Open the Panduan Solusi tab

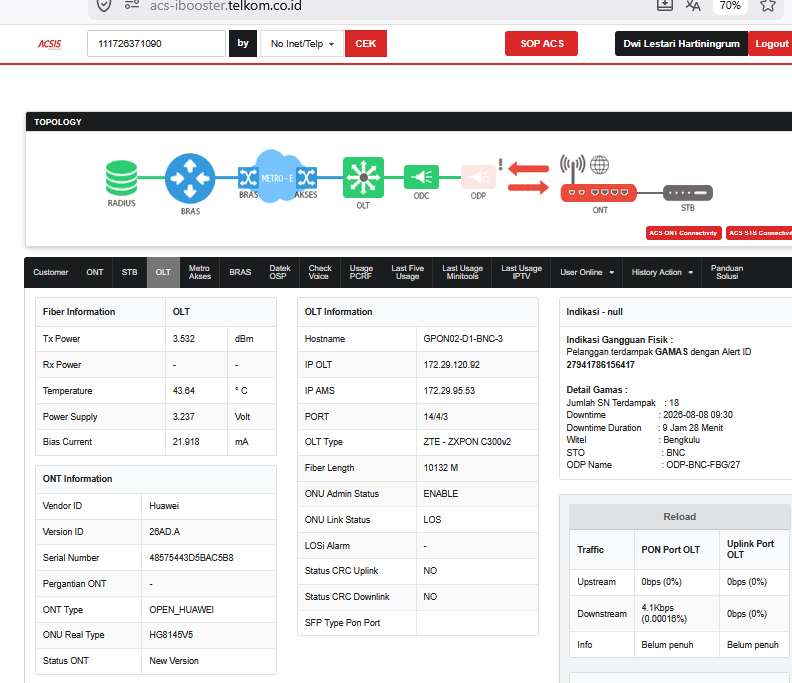pyautogui.click(x=727, y=272)
